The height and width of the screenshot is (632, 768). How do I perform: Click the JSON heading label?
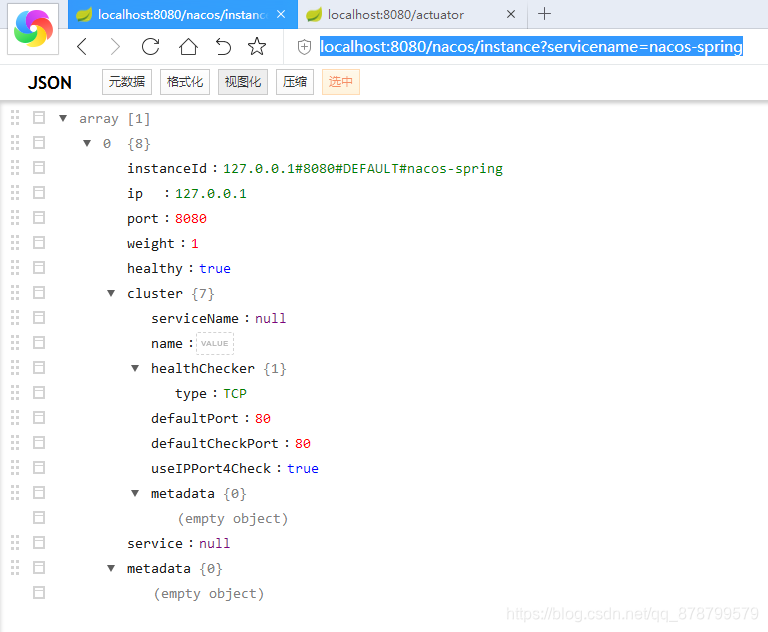[x=49, y=82]
